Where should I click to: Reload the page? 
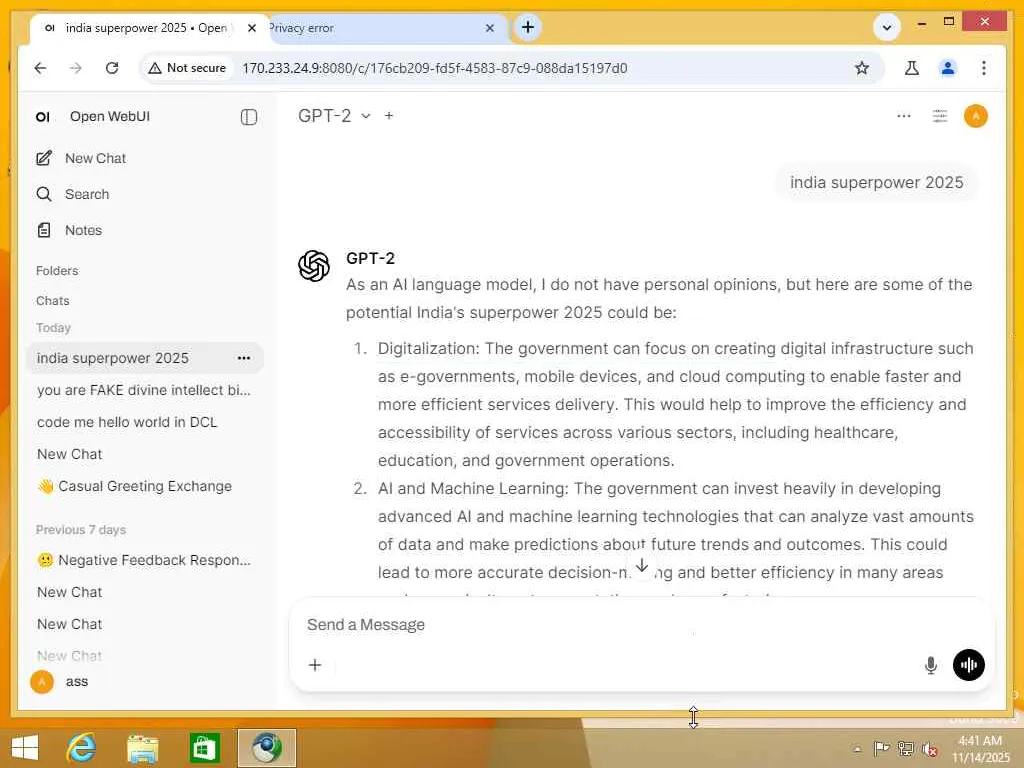pyautogui.click(x=112, y=68)
